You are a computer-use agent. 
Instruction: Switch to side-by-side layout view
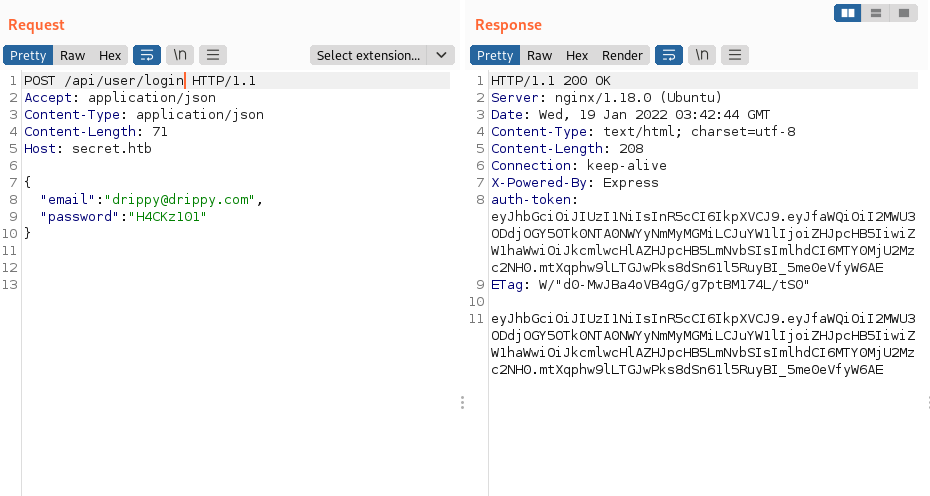tap(848, 13)
